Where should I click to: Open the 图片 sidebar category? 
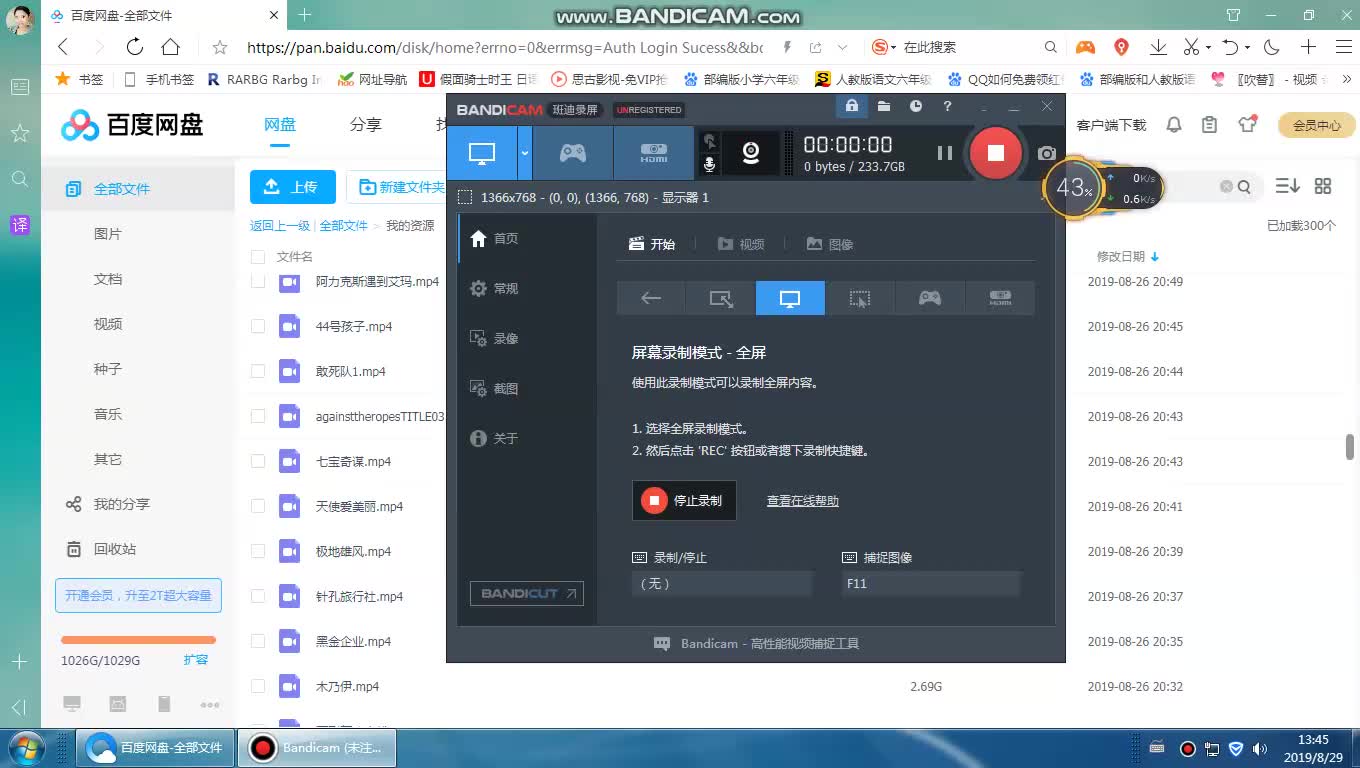108,234
